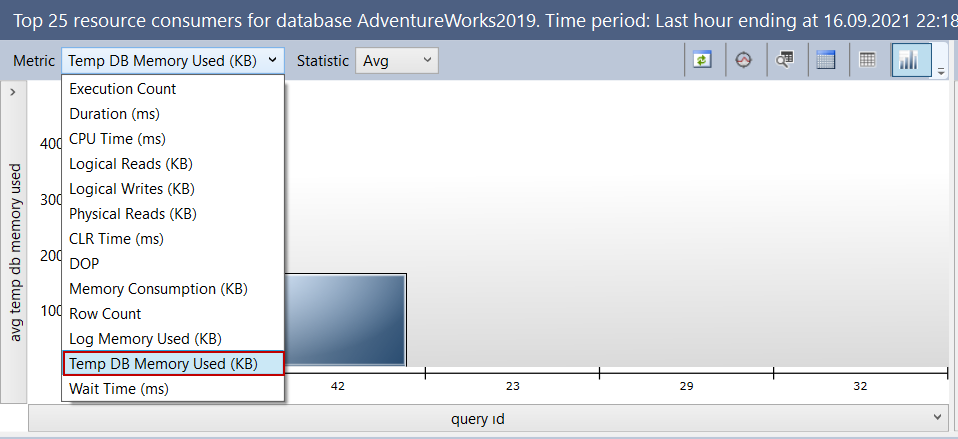
Task: Open the Statistic Avg dropdown
Action: click(x=397, y=61)
